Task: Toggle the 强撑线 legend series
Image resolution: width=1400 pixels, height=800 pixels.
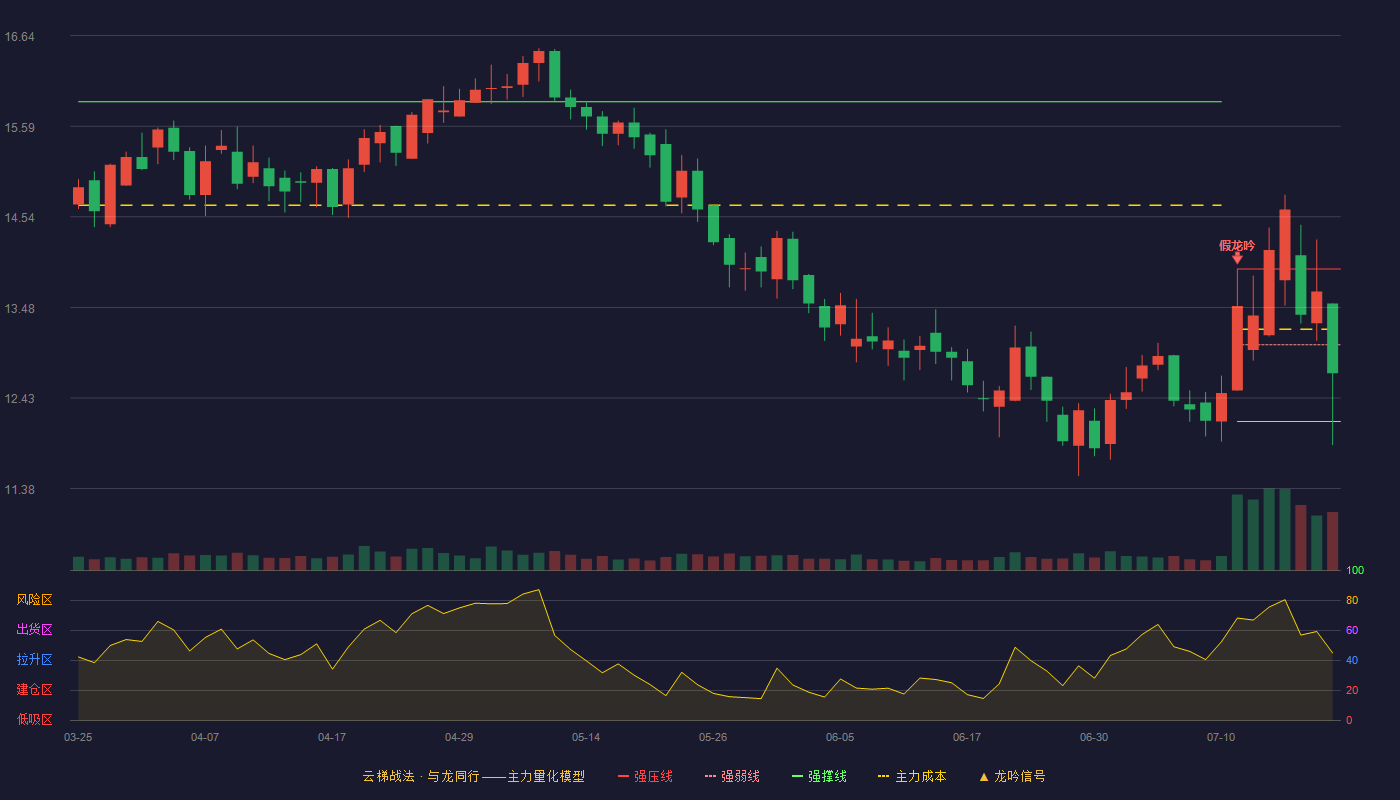Action: click(819, 776)
